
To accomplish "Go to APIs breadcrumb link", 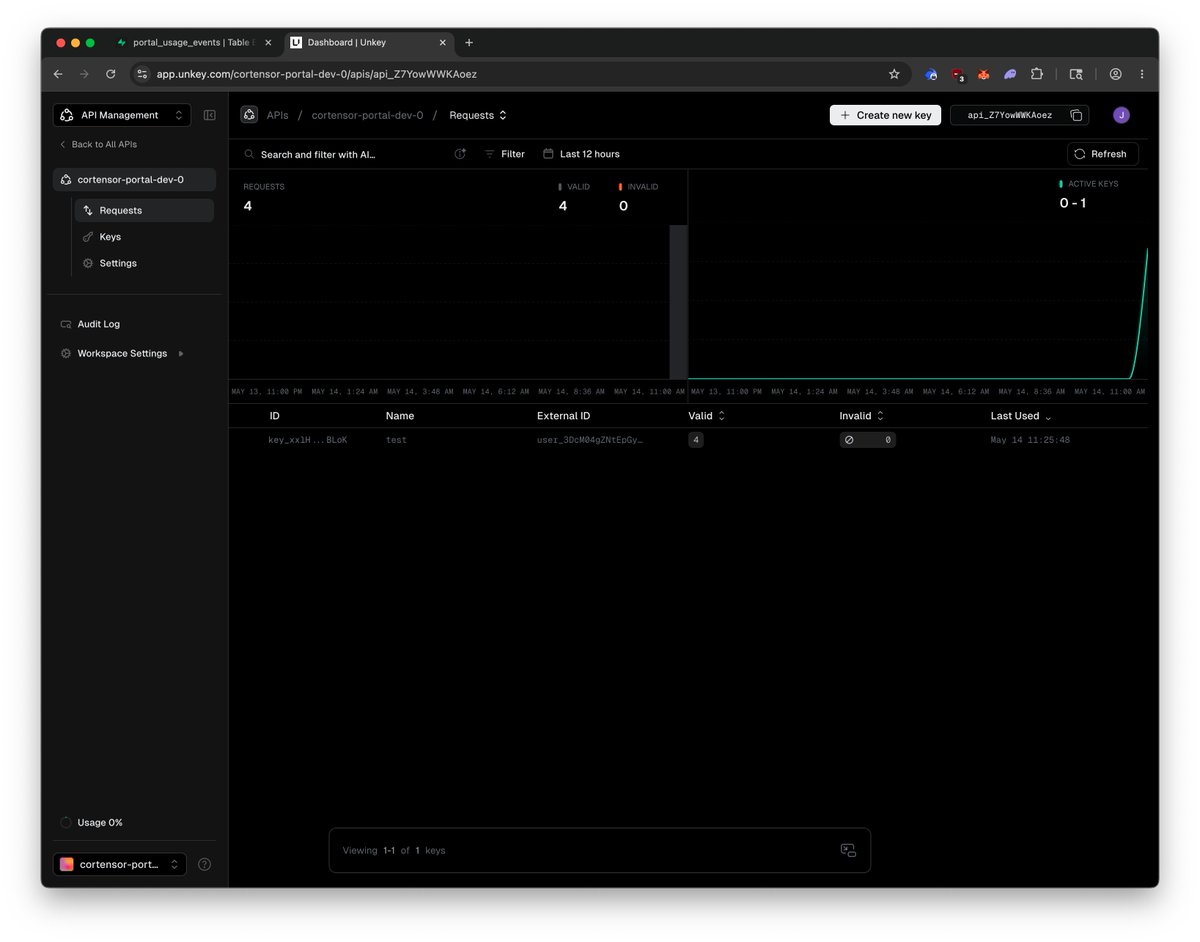I will (277, 115).
